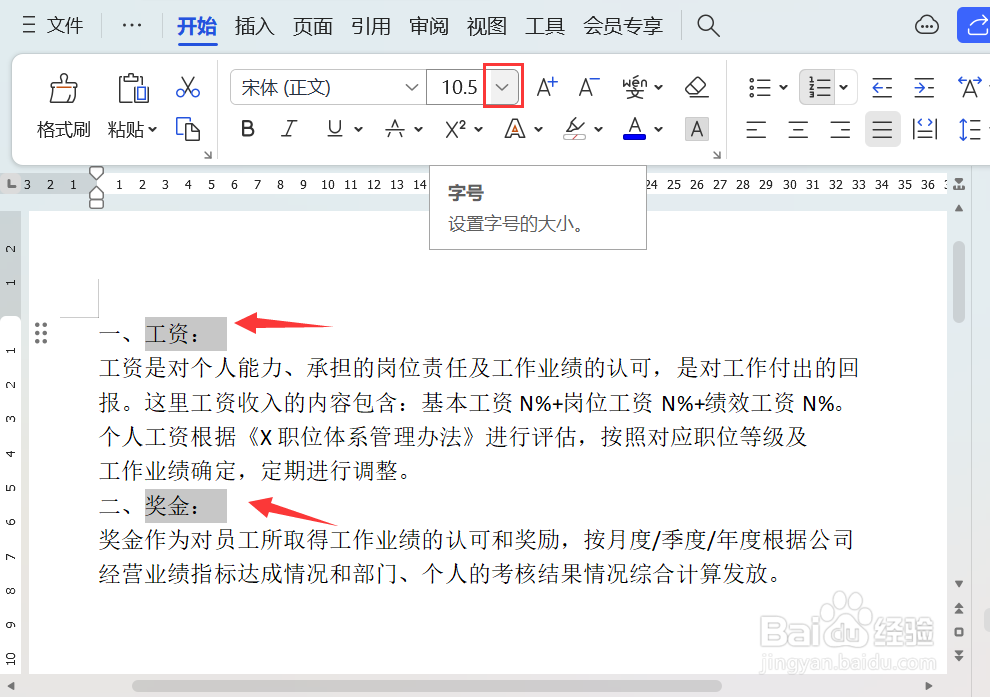This screenshot has height=697, width=990.
Task: Open the font size dropdown arrow
Action: click(x=501, y=87)
